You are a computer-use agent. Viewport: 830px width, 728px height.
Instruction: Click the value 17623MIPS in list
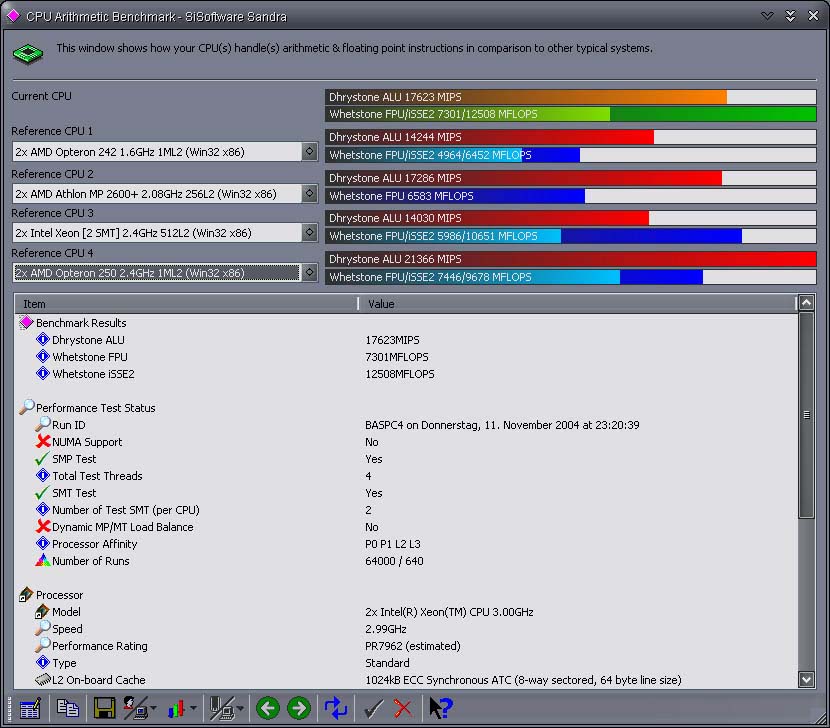(392, 340)
